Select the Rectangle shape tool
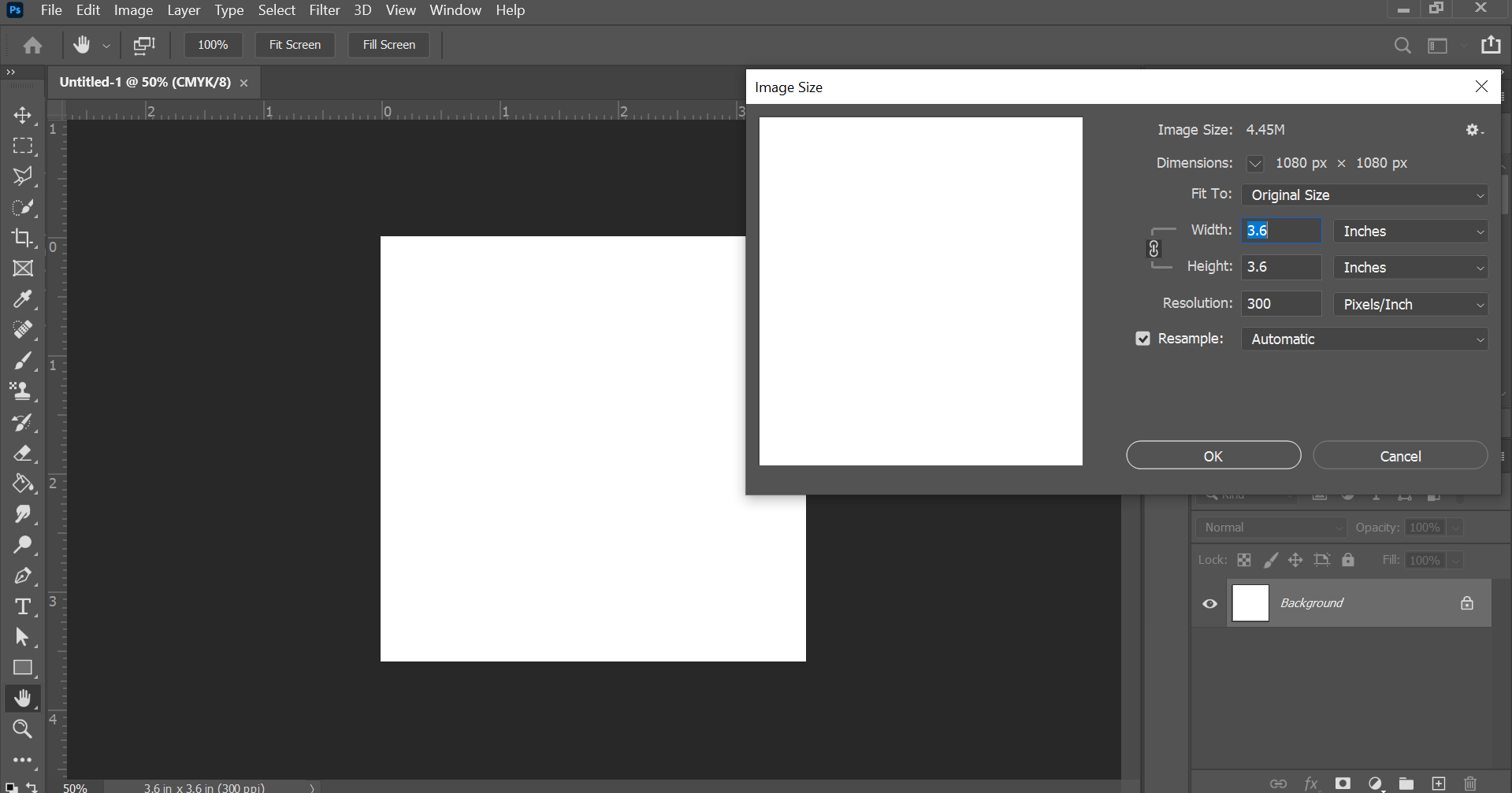This screenshot has height=793, width=1512. (22, 668)
